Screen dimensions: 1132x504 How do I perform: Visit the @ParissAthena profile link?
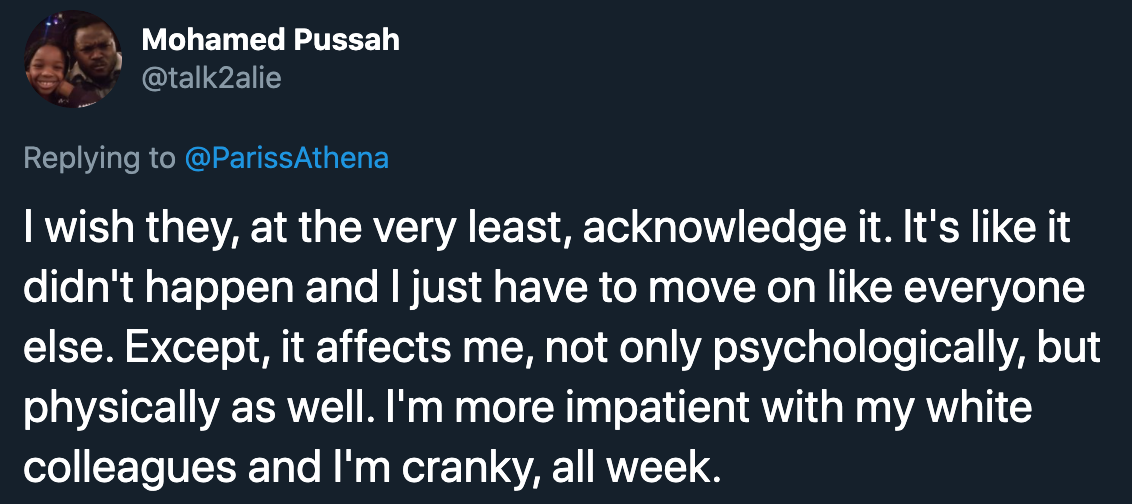click(287, 158)
